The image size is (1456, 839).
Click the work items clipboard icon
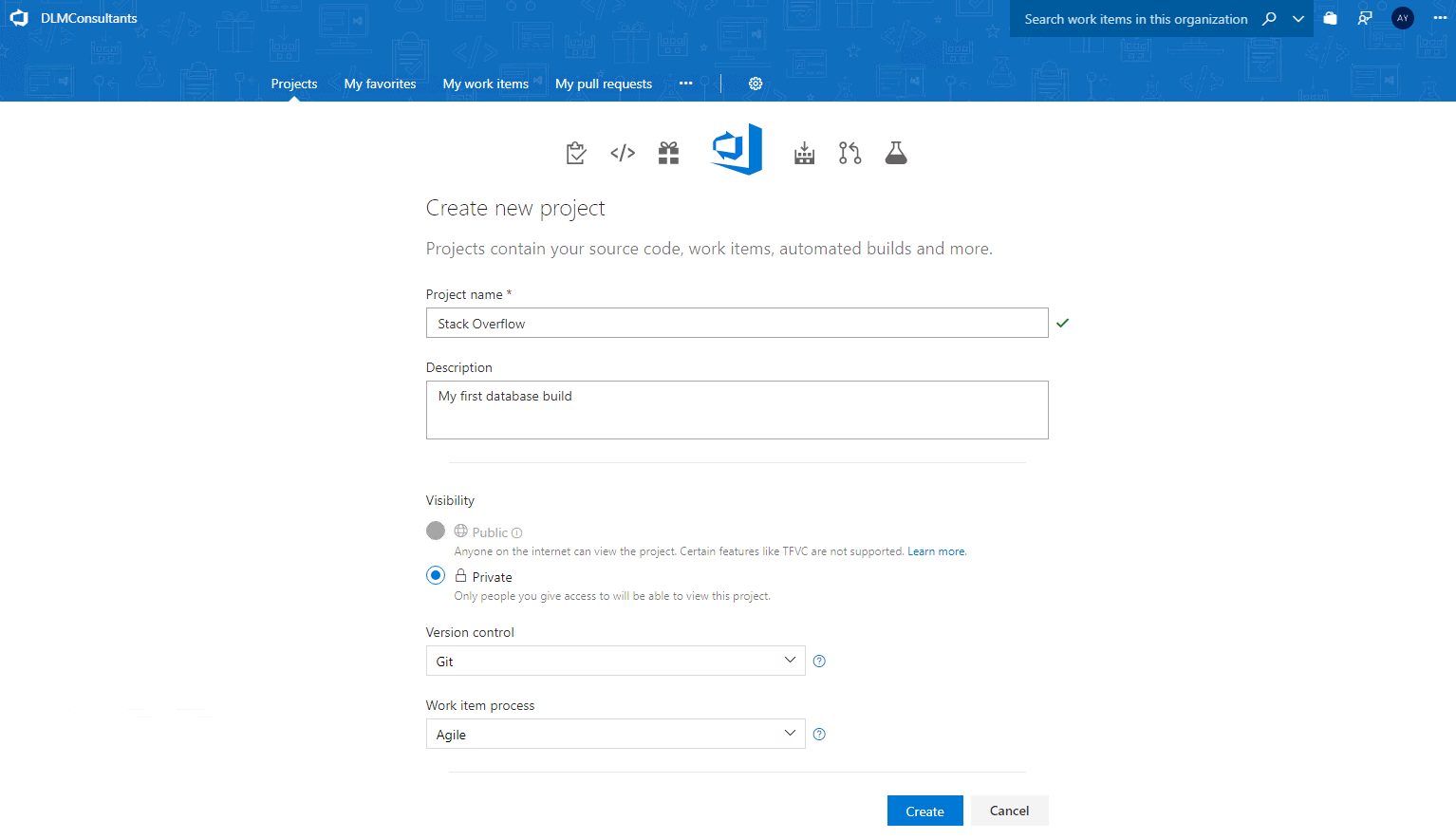(x=576, y=153)
